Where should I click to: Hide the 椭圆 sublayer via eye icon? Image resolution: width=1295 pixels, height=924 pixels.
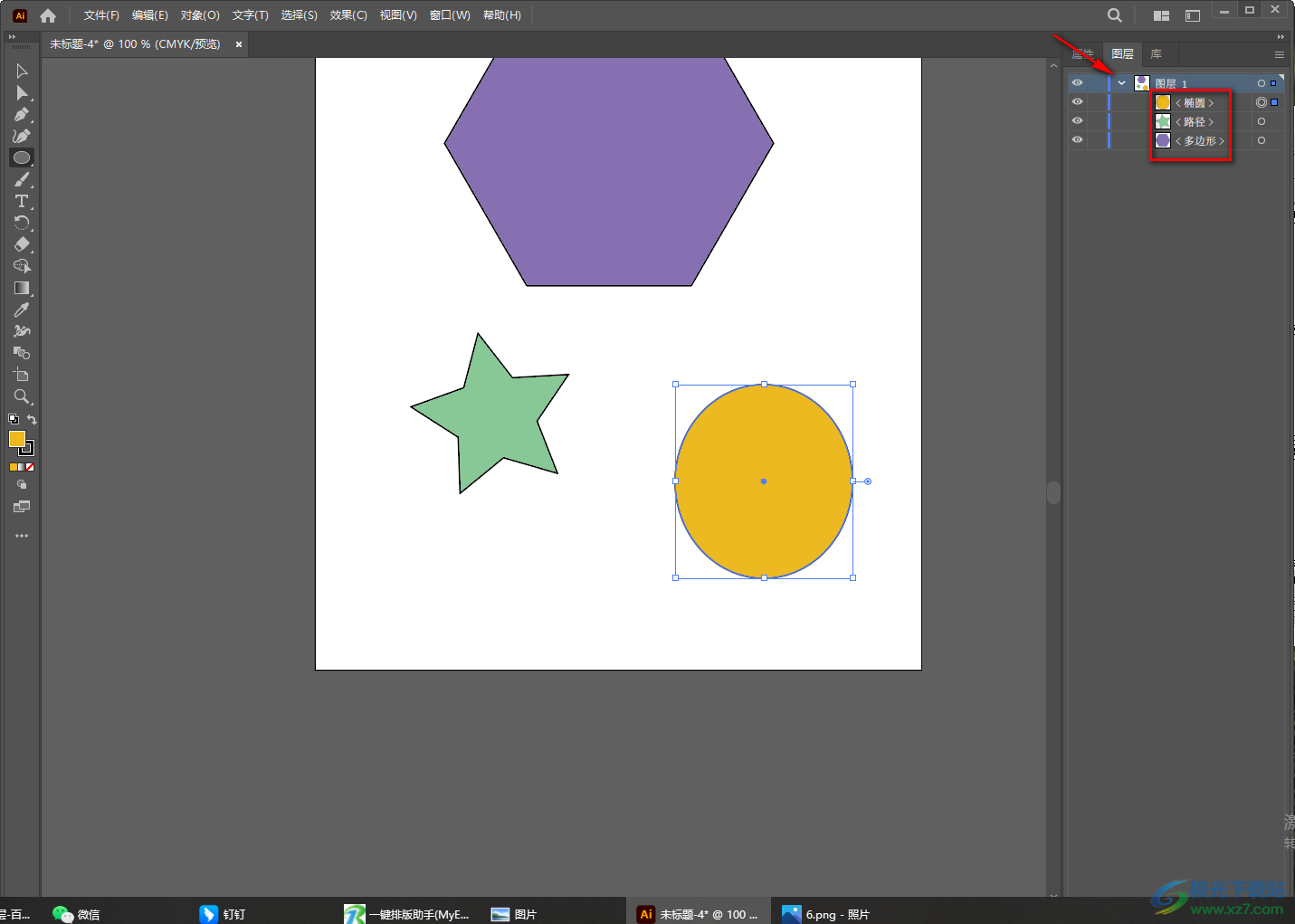point(1077,101)
